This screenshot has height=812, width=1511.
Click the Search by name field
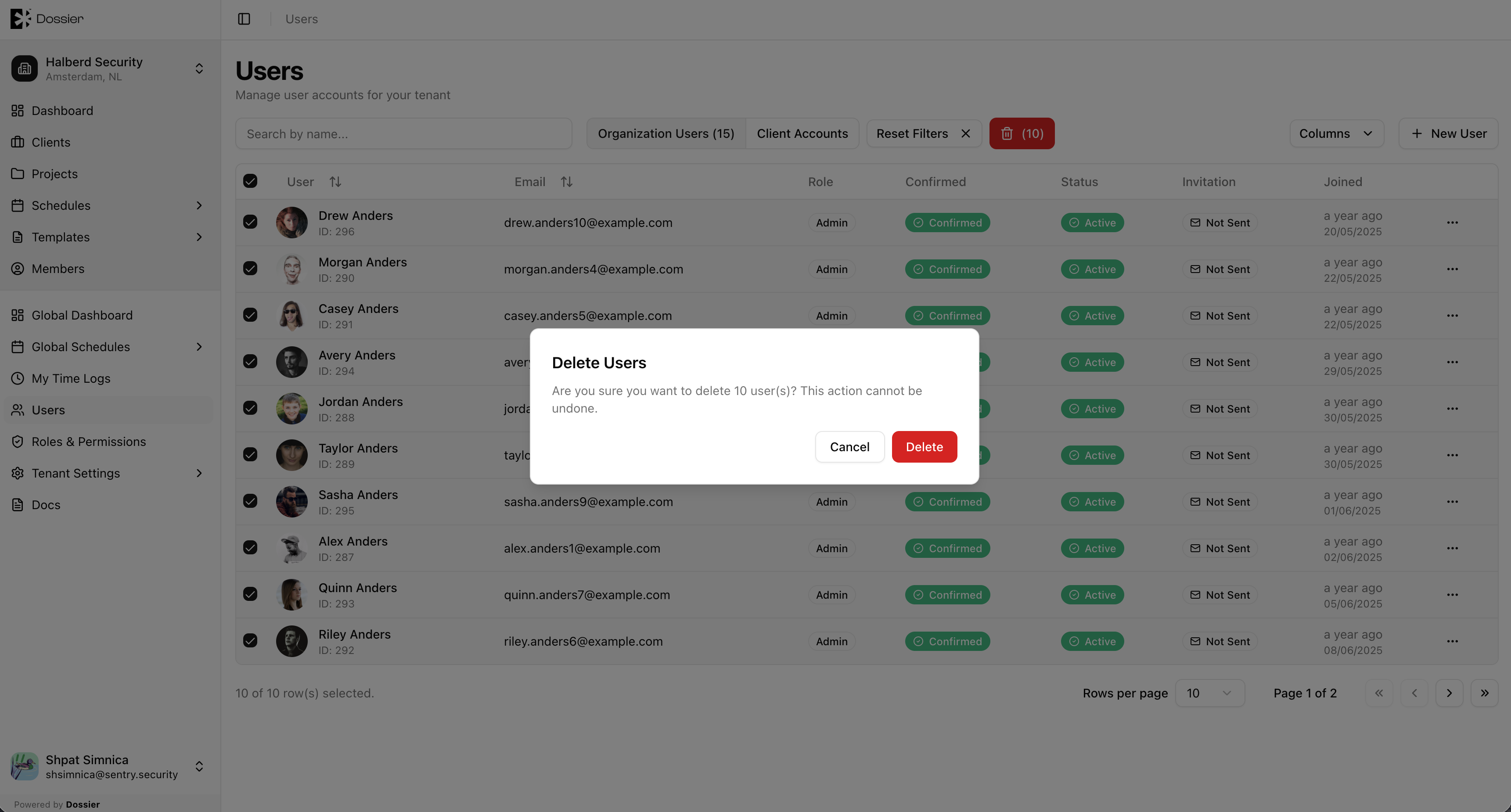point(403,134)
